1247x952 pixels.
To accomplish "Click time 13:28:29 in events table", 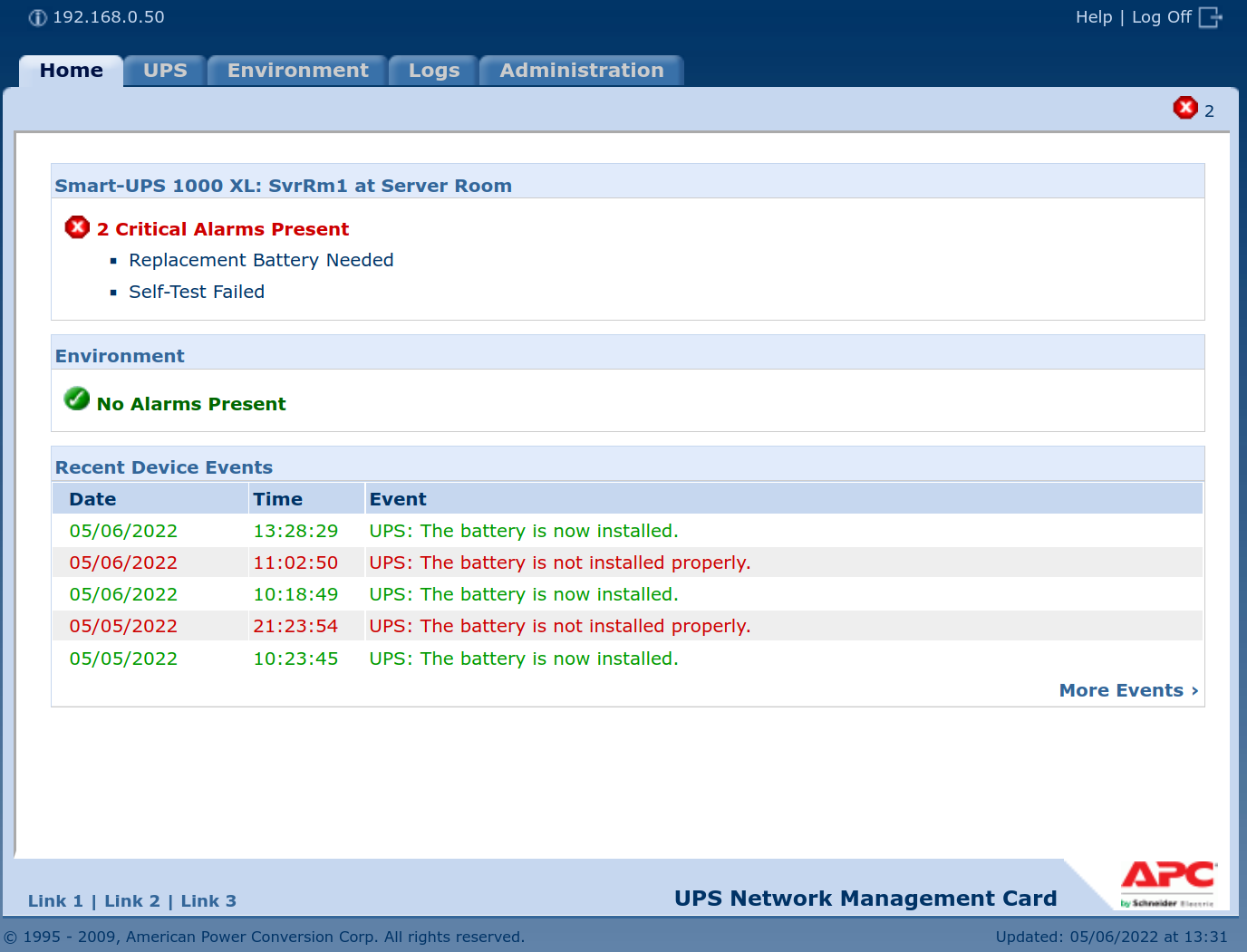I will pos(295,531).
